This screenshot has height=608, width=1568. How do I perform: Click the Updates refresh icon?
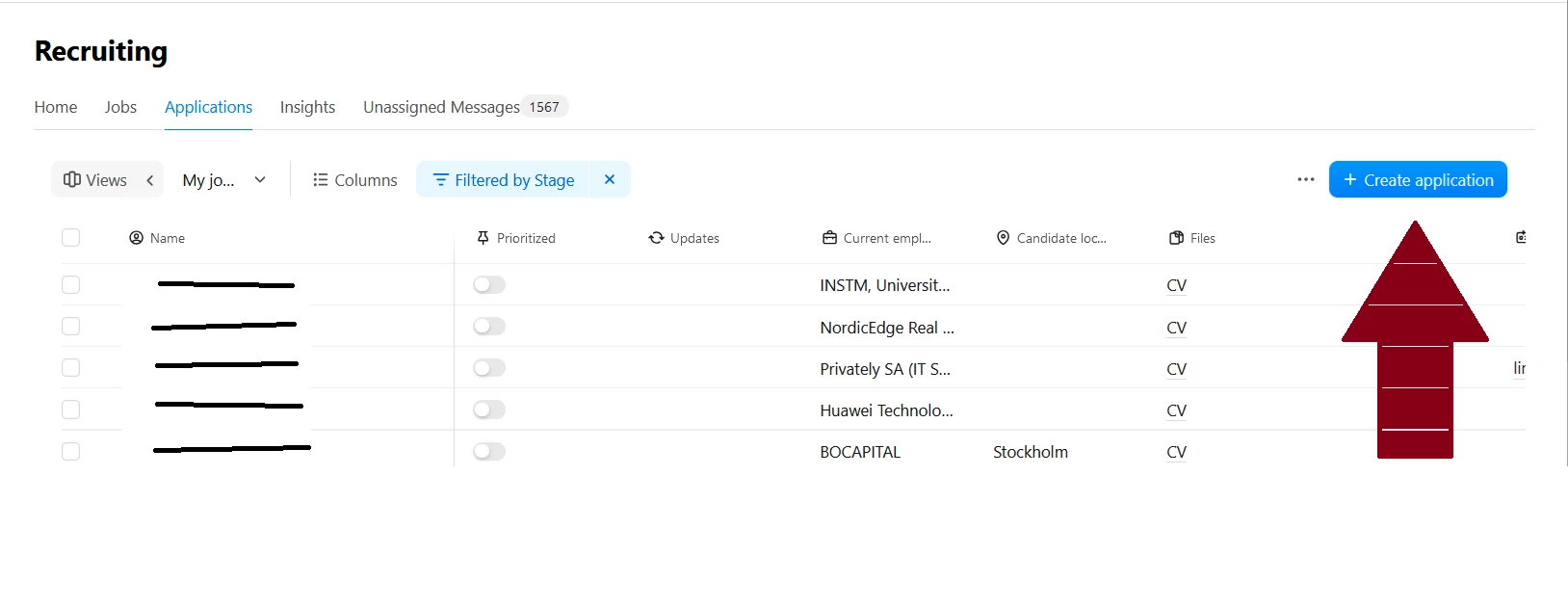[x=656, y=238]
